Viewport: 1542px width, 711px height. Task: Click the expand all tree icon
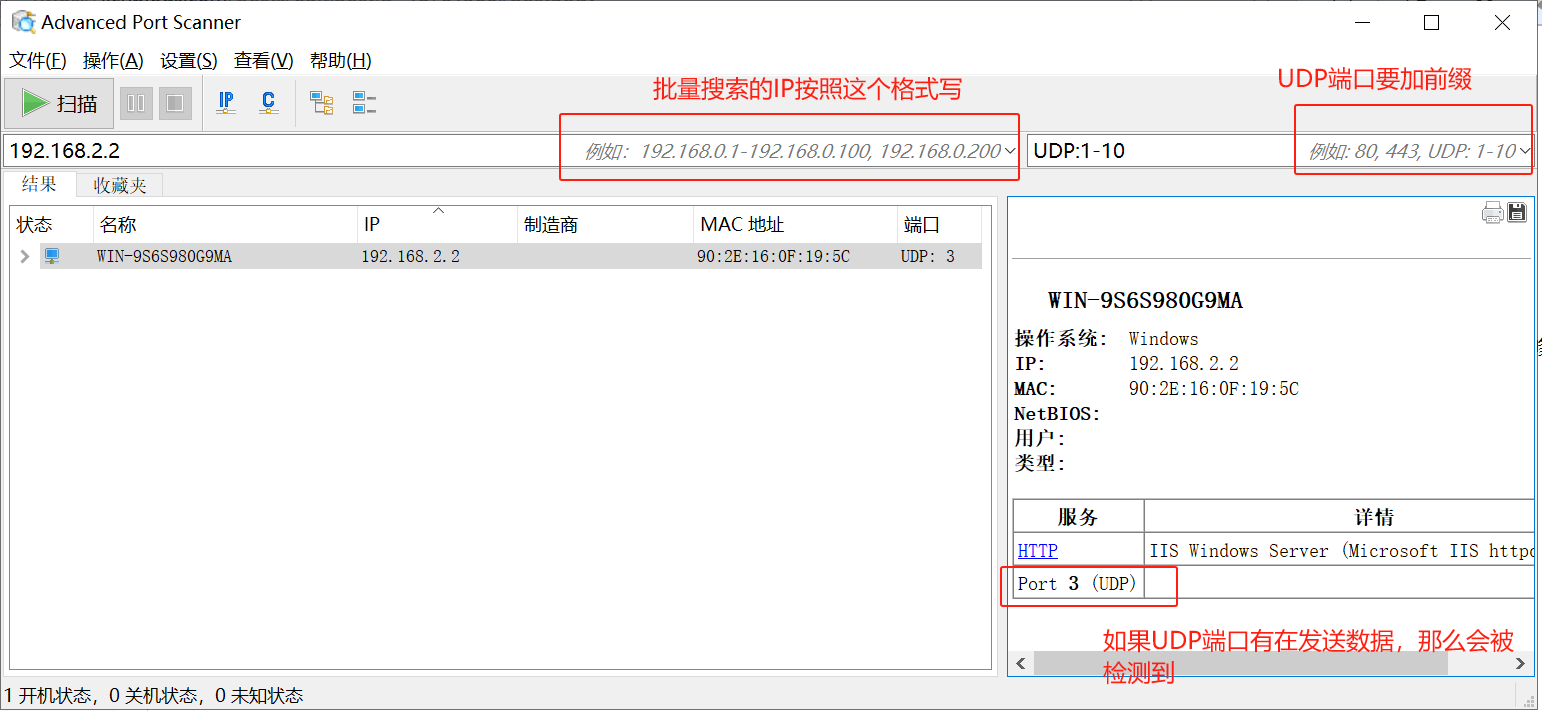pyautogui.click(x=321, y=103)
